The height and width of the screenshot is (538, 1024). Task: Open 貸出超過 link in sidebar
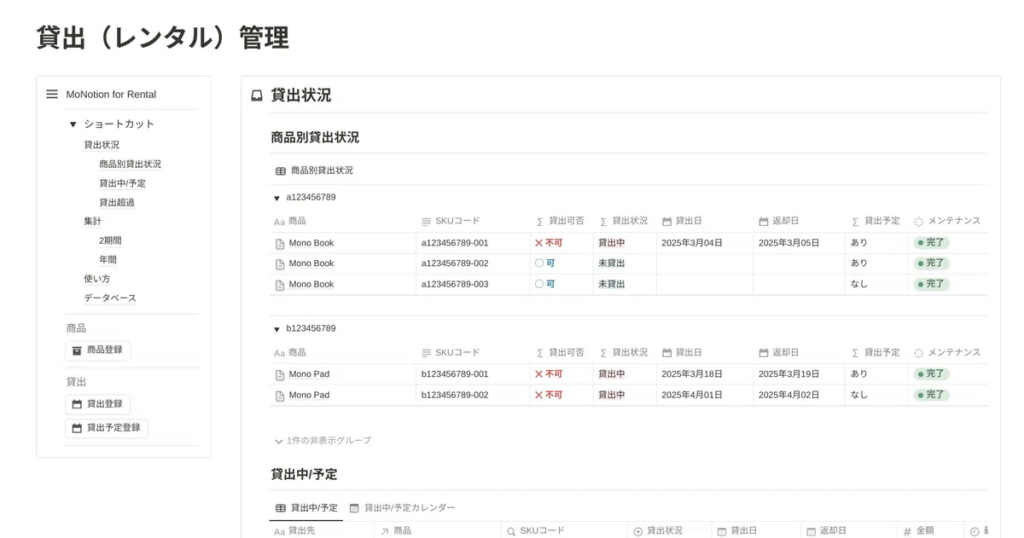click(116, 202)
